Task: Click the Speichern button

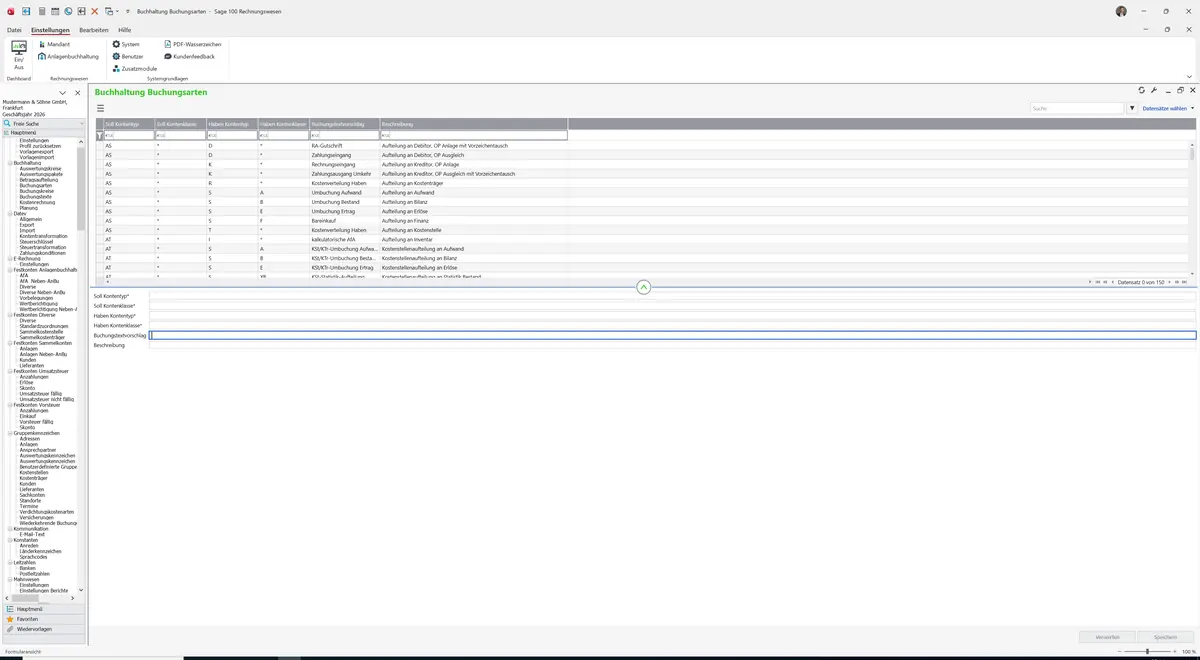Action: tap(1166, 636)
